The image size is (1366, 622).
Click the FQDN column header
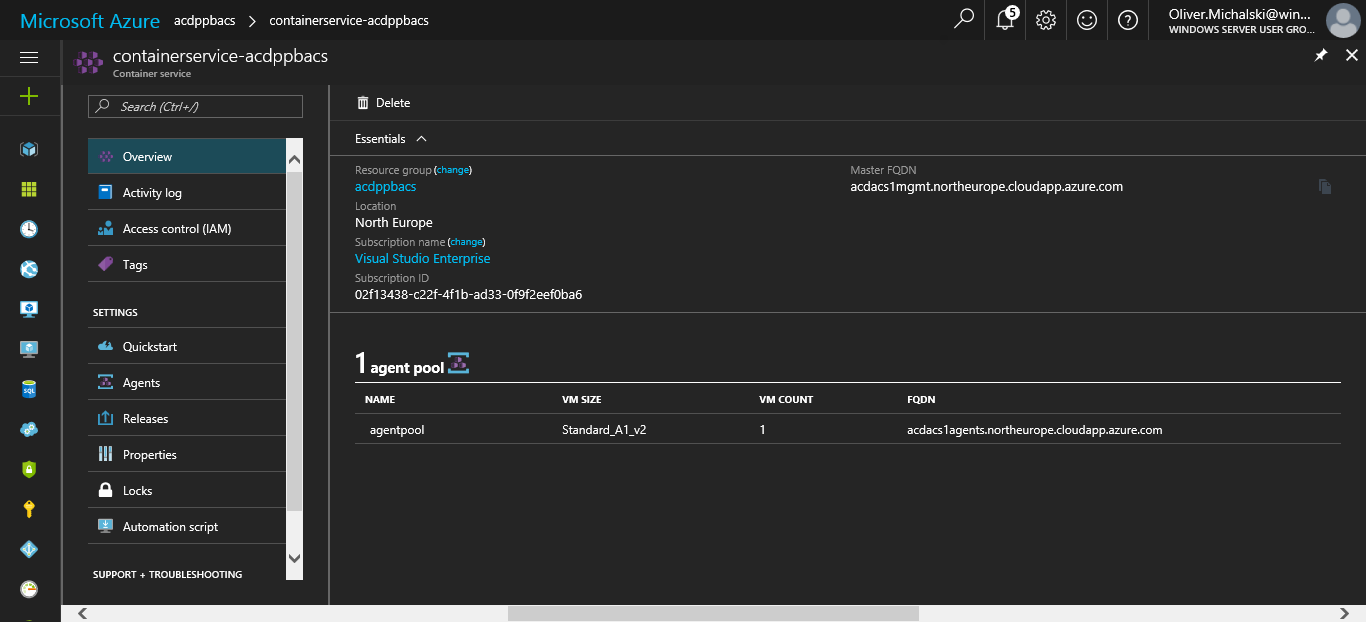click(921, 399)
